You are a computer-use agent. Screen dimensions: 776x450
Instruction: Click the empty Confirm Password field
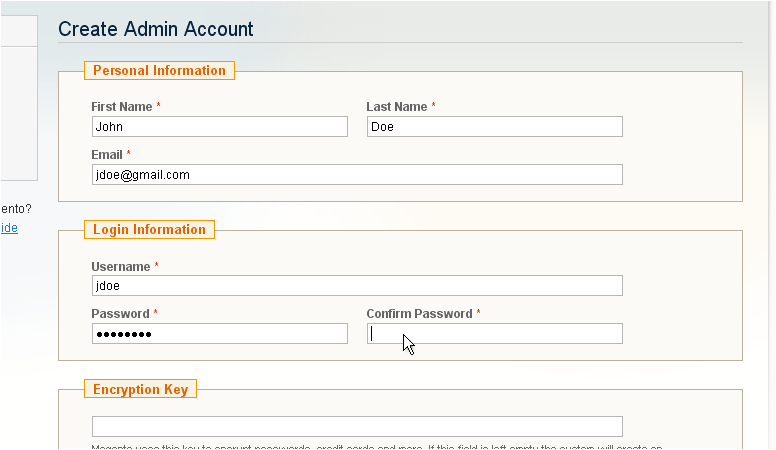(494, 334)
